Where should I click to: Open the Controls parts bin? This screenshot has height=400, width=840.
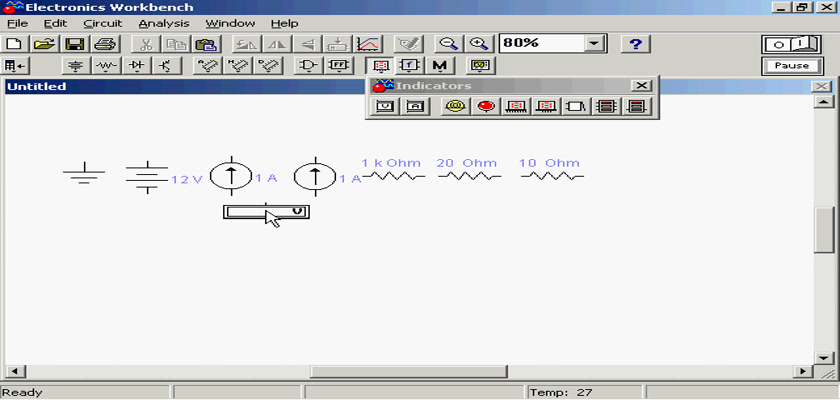410,66
